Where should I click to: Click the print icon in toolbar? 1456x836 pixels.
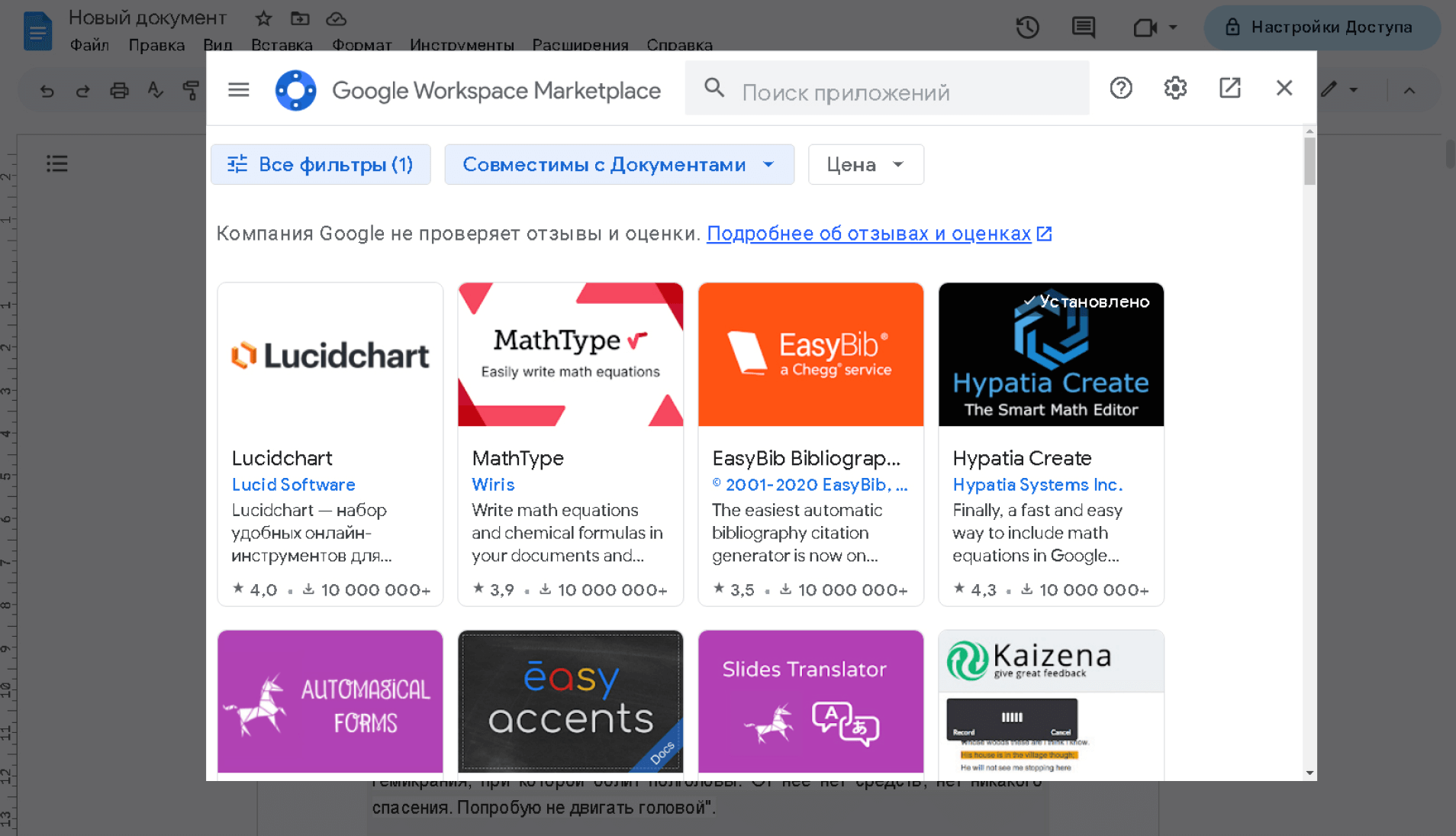point(119,91)
